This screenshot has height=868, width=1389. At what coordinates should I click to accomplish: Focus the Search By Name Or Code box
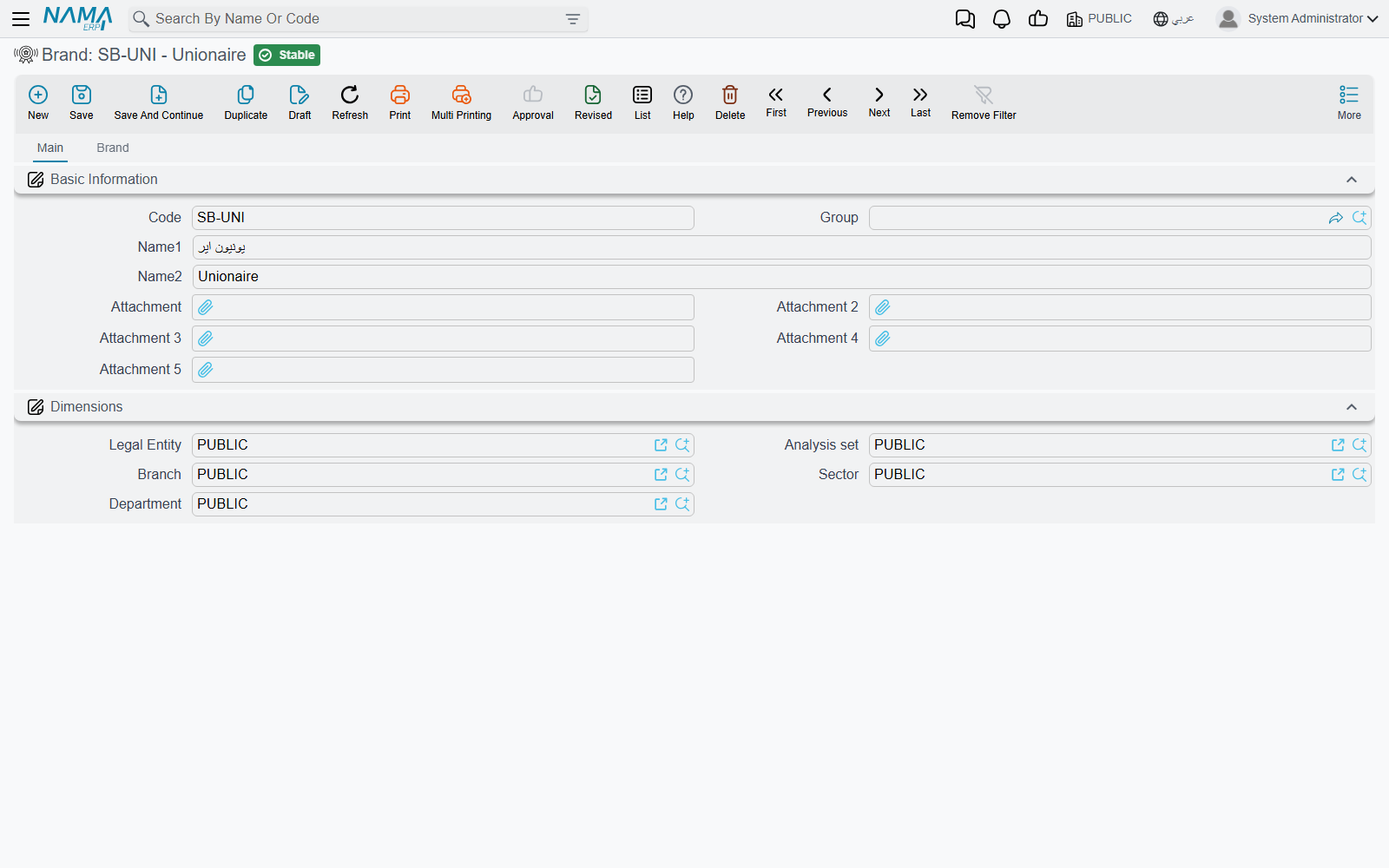358,19
